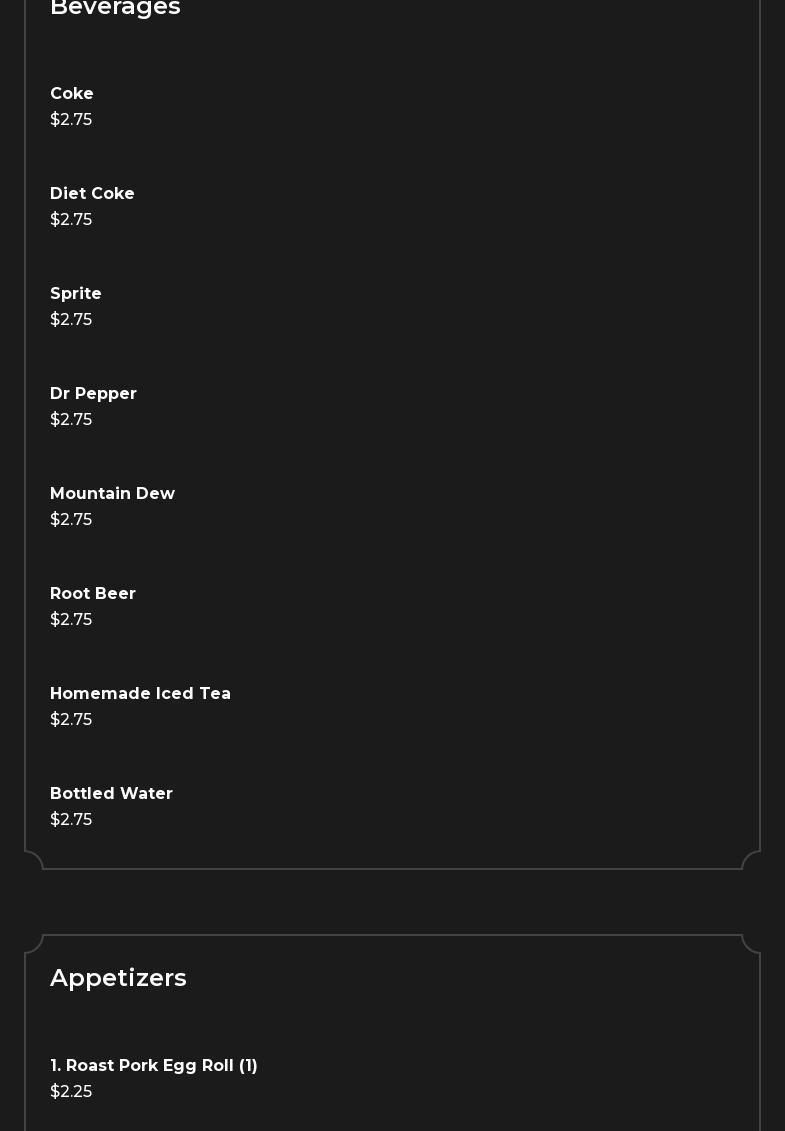Image resolution: width=785 pixels, height=1131 pixels.
Task: Click the $2.75 price under Coke
Action: pos(71,120)
